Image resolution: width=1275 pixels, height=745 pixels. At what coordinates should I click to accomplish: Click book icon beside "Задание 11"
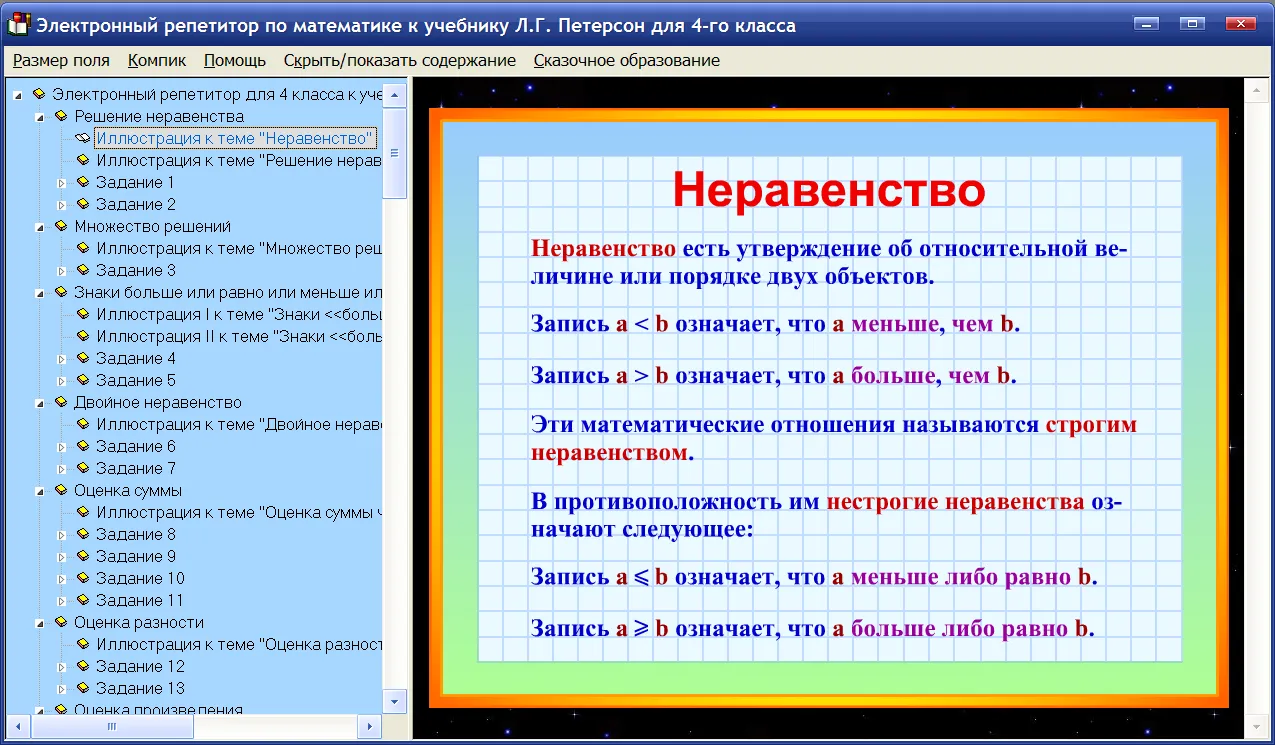point(84,600)
